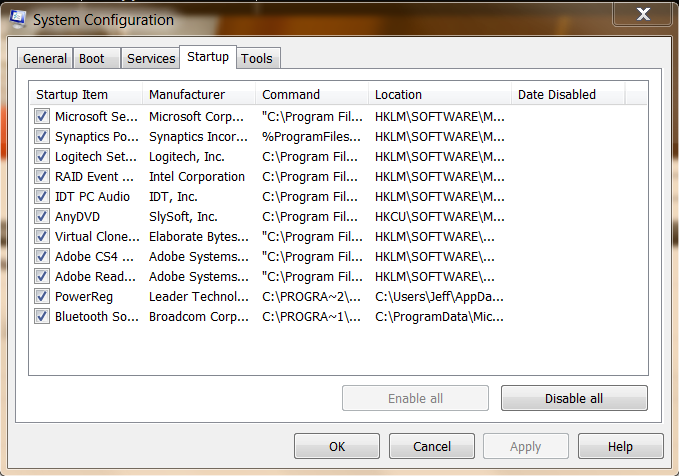Click the SlySoft, Inc. manufacturer cell

point(183,217)
